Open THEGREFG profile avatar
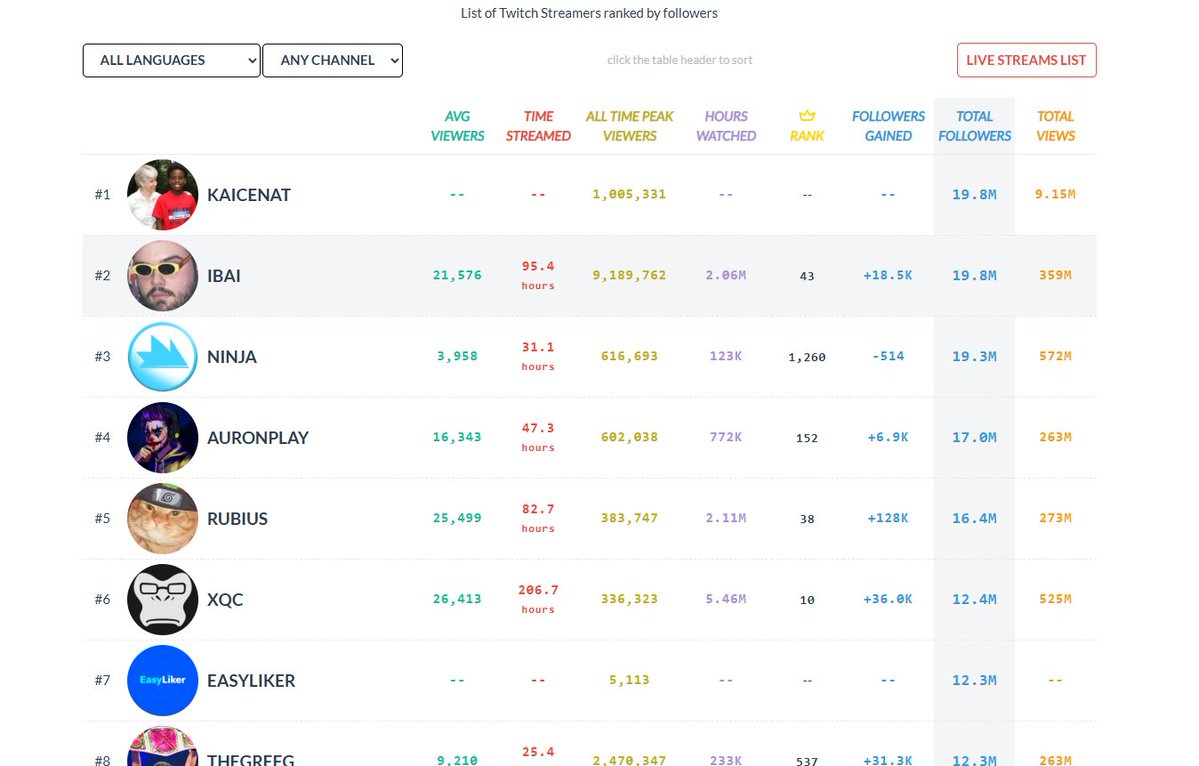This screenshot has width=1199, height=766. (162, 746)
